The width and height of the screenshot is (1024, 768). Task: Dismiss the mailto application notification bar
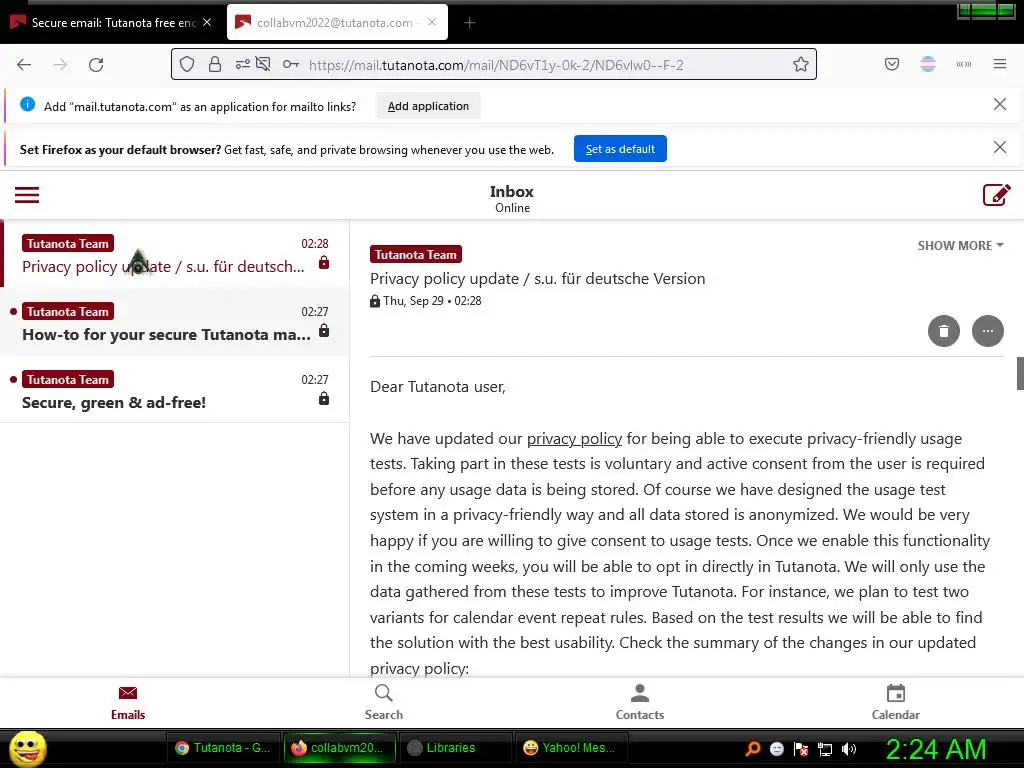(999, 104)
